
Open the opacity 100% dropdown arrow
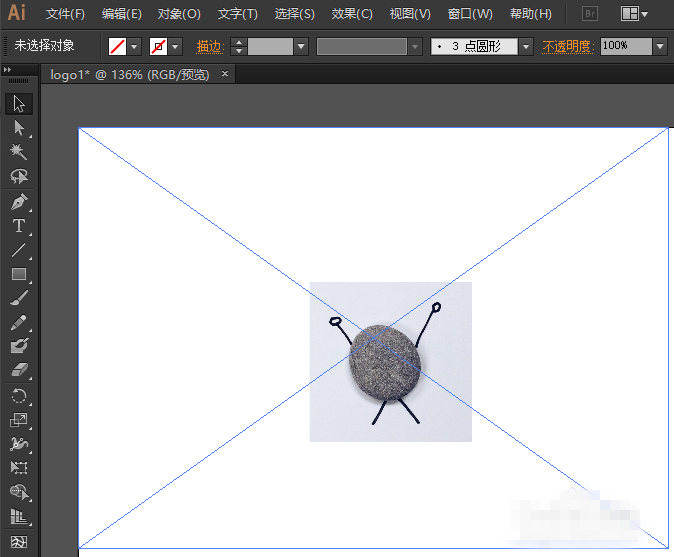(660, 46)
